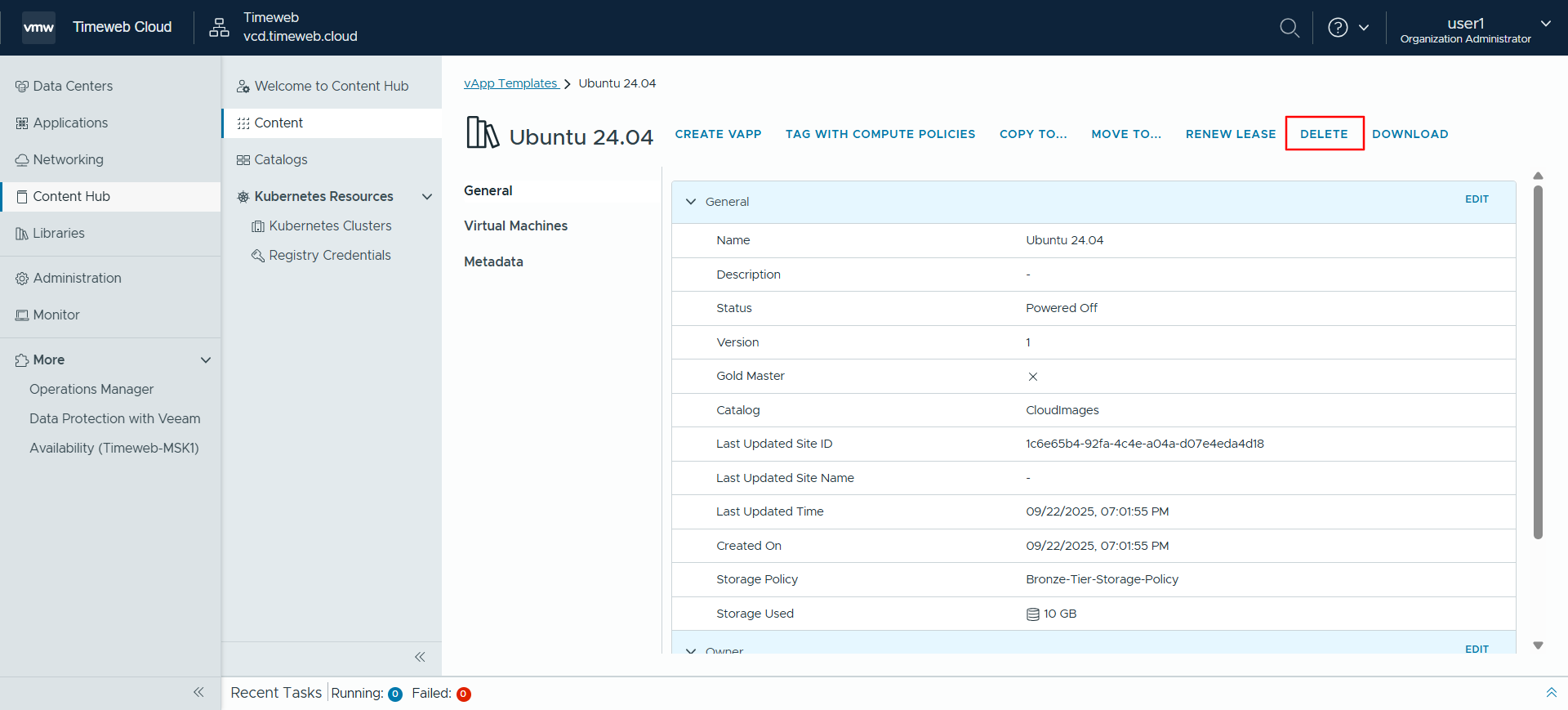
Task: Click TAG WITH COMPUTE POLICIES
Action: pos(880,134)
